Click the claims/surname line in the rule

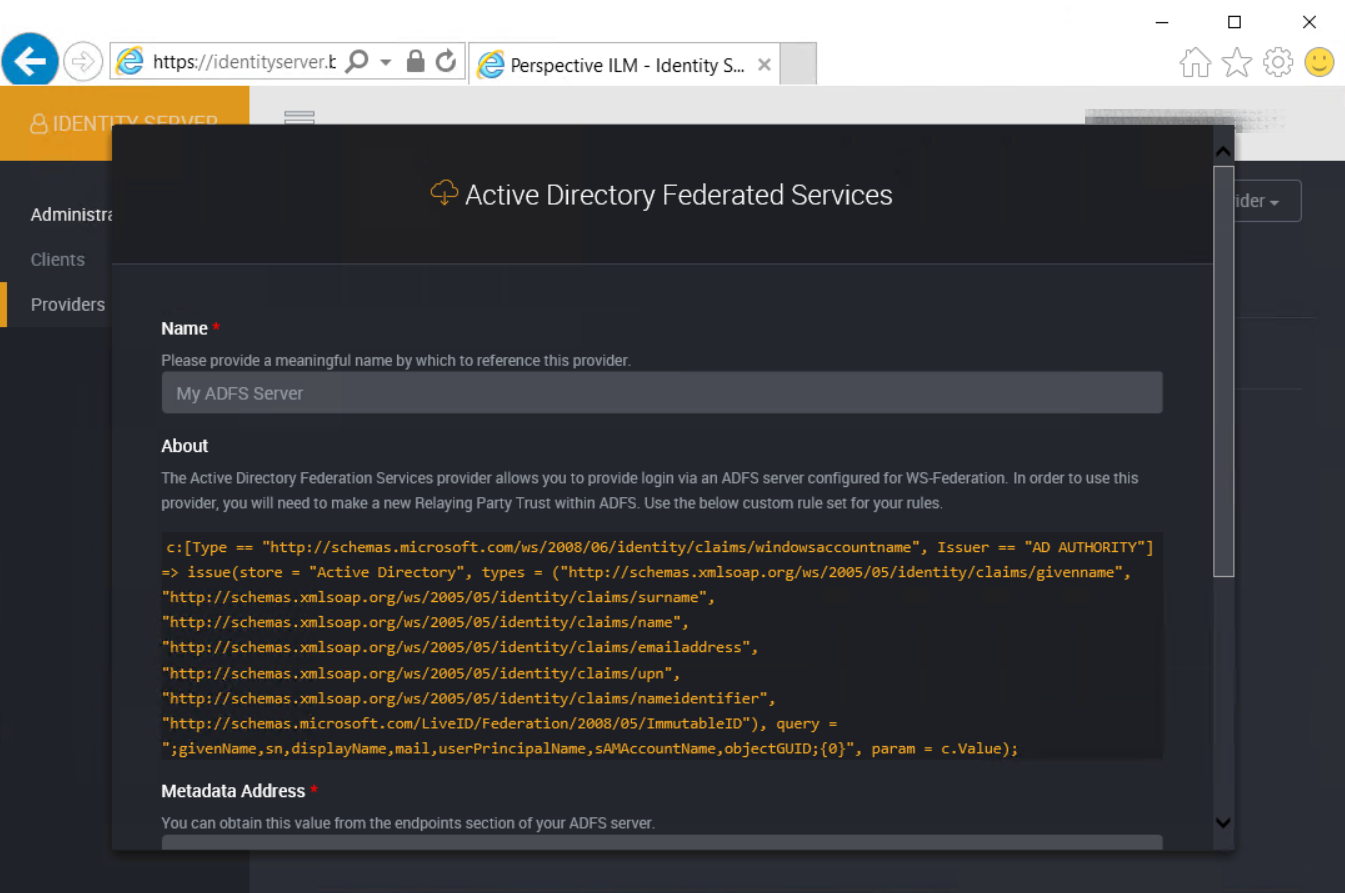click(x=440, y=597)
